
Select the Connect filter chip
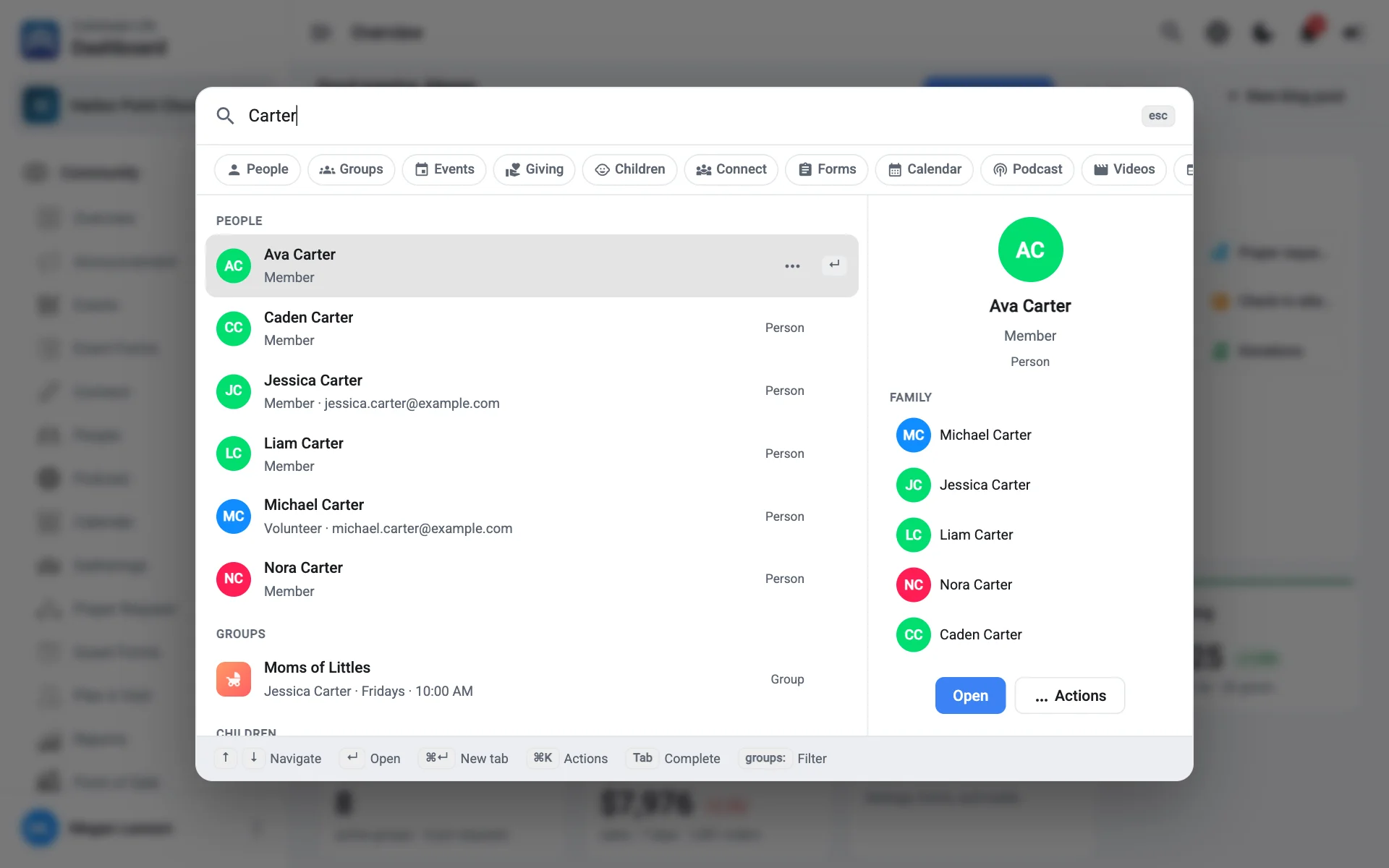[731, 169]
